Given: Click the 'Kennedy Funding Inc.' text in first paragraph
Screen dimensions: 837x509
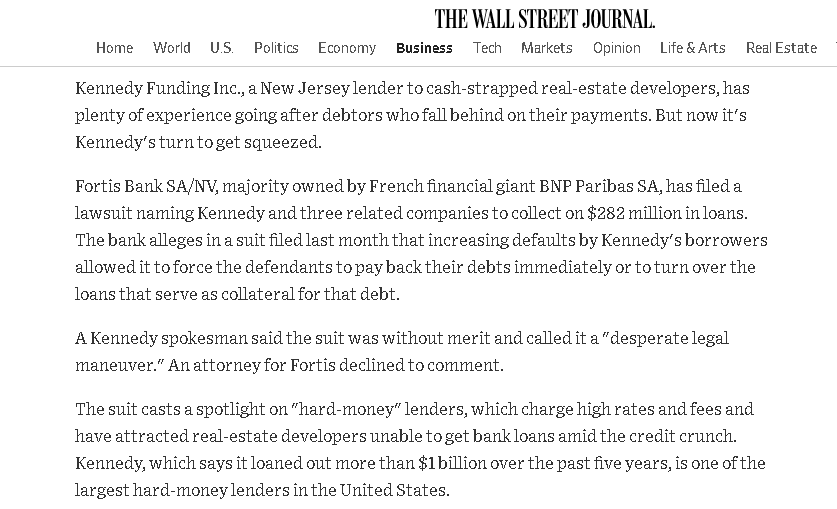Looking at the screenshot, I should (x=159, y=88).
